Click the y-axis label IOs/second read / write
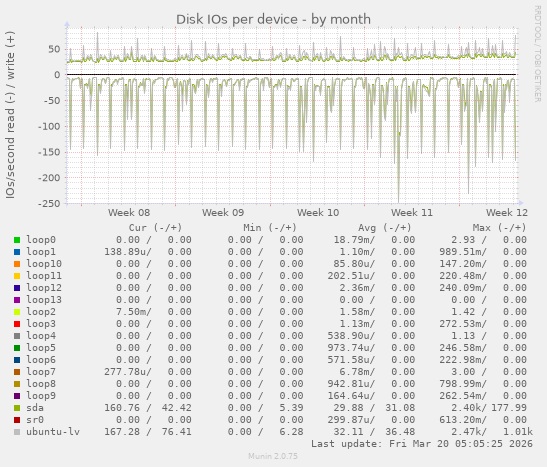The height and width of the screenshot is (467, 547). (10, 115)
